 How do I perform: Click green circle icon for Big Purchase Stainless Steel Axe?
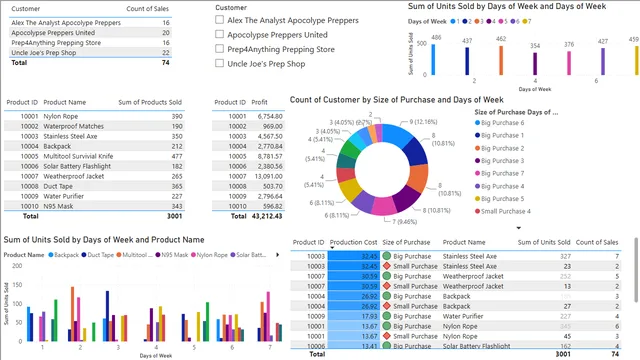387,256
